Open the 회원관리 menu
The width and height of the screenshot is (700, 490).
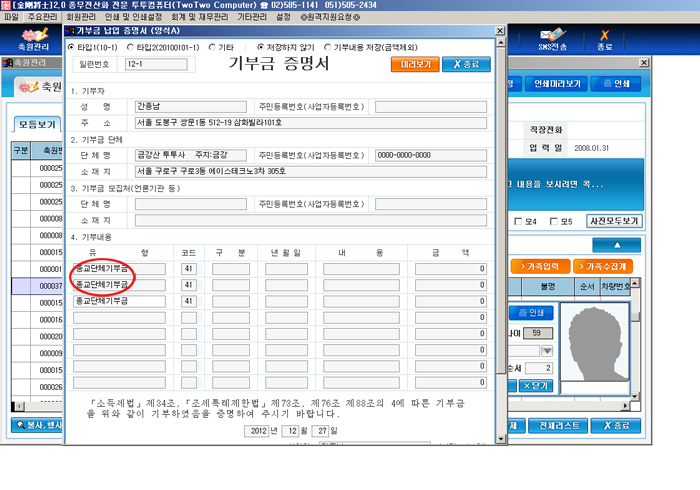pyautogui.click(x=81, y=17)
